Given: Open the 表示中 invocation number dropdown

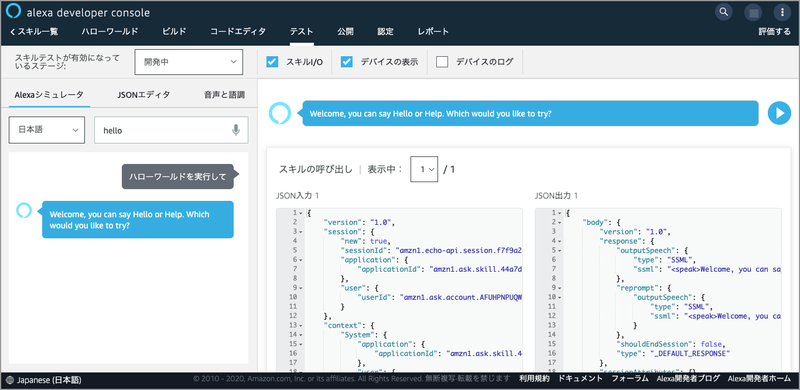Looking at the screenshot, I should point(424,169).
